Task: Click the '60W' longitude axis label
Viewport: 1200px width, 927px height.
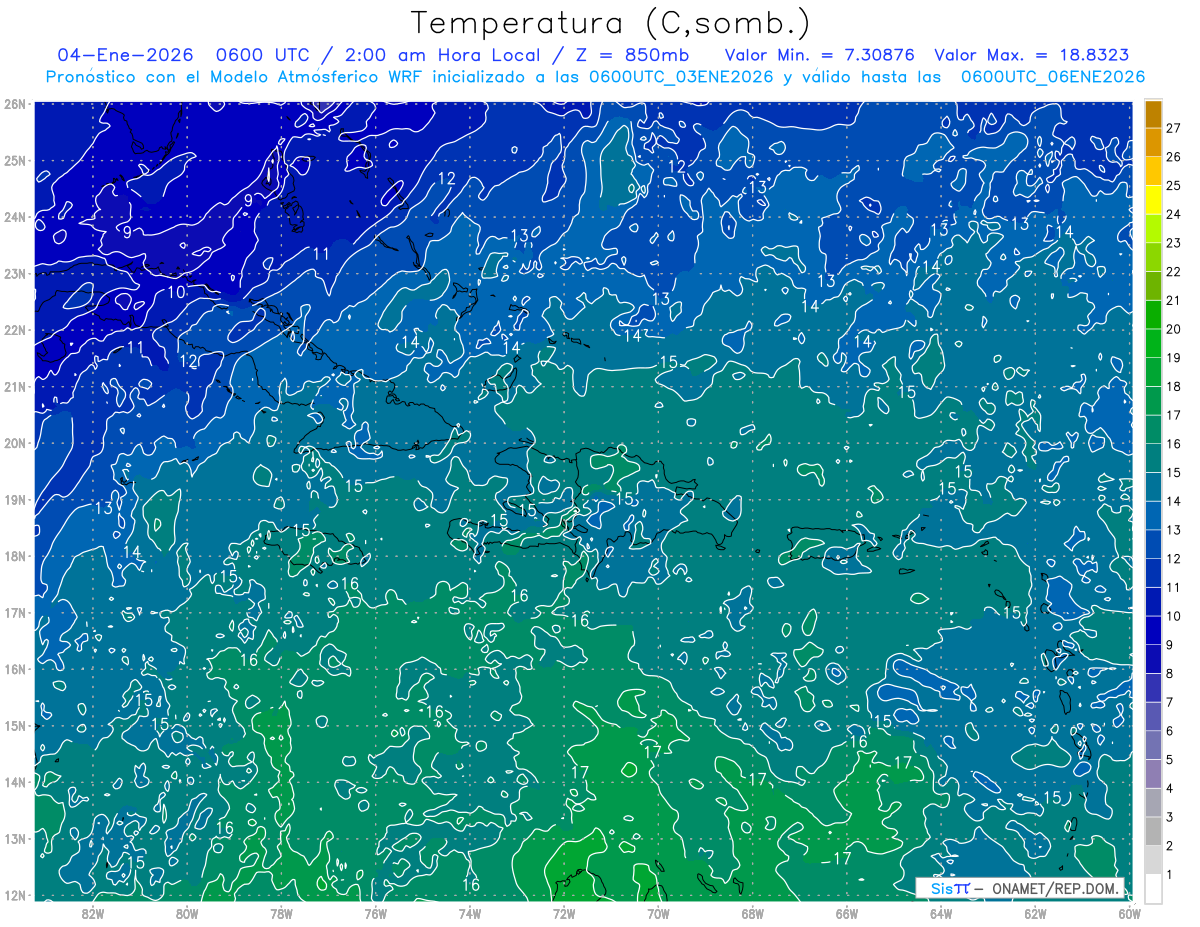Action: point(1129,913)
